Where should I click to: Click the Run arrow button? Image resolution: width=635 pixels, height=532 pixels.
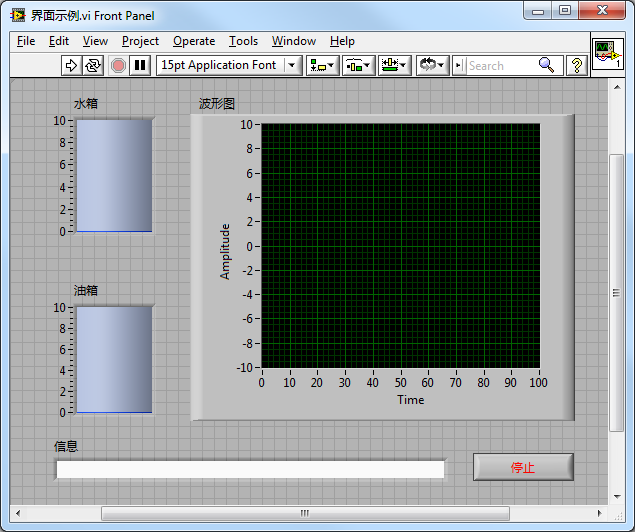[71, 65]
